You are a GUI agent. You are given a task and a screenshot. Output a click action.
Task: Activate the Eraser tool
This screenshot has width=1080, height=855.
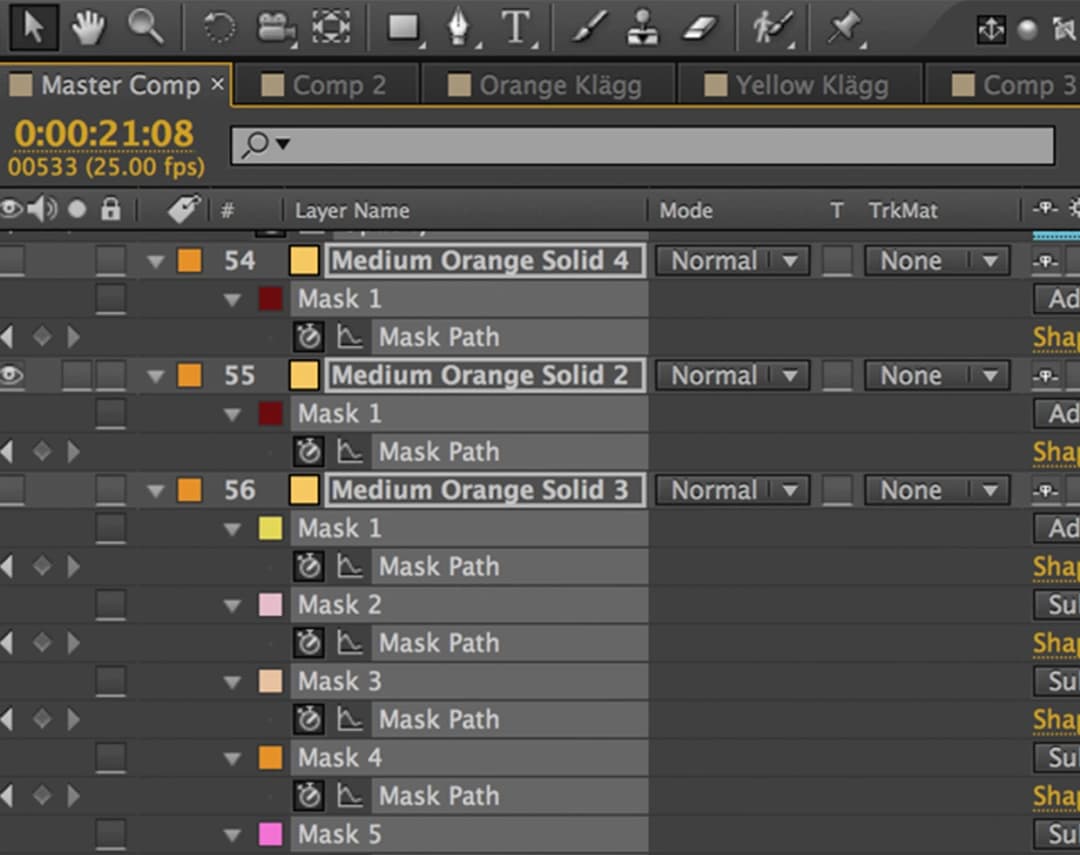(x=700, y=28)
